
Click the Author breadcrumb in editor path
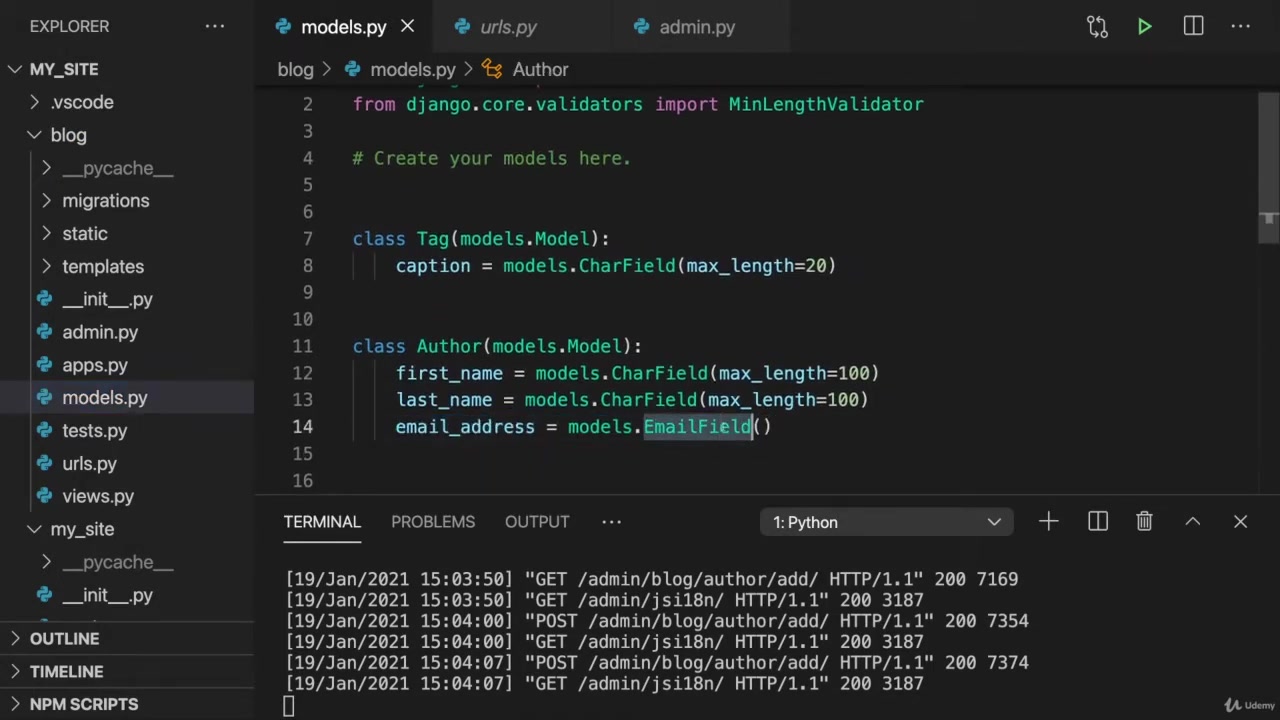tap(540, 70)
